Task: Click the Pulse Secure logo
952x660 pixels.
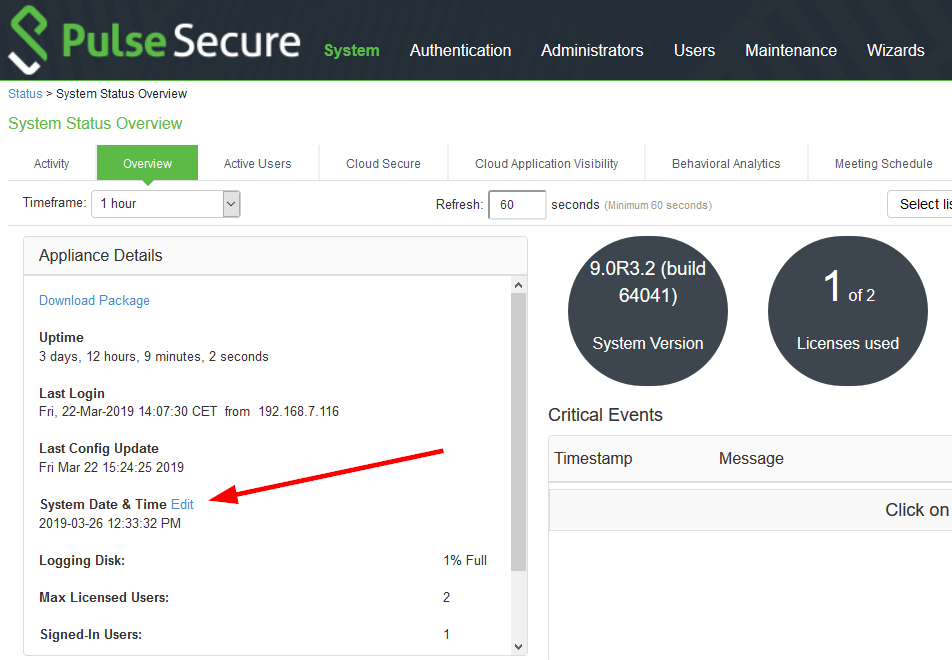Action: click(x=154, y=40)
